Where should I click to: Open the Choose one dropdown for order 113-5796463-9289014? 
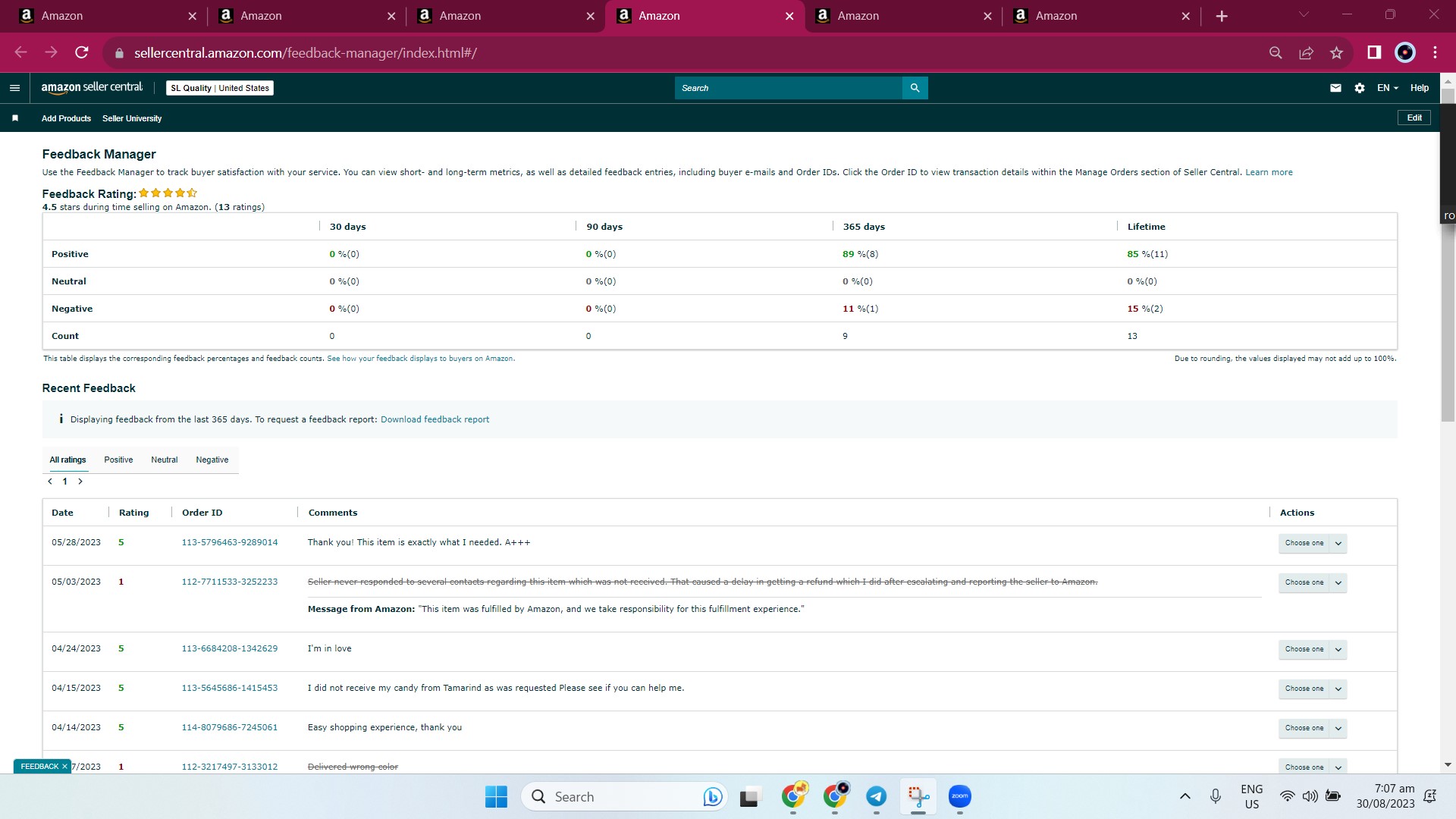point(1312,543)
